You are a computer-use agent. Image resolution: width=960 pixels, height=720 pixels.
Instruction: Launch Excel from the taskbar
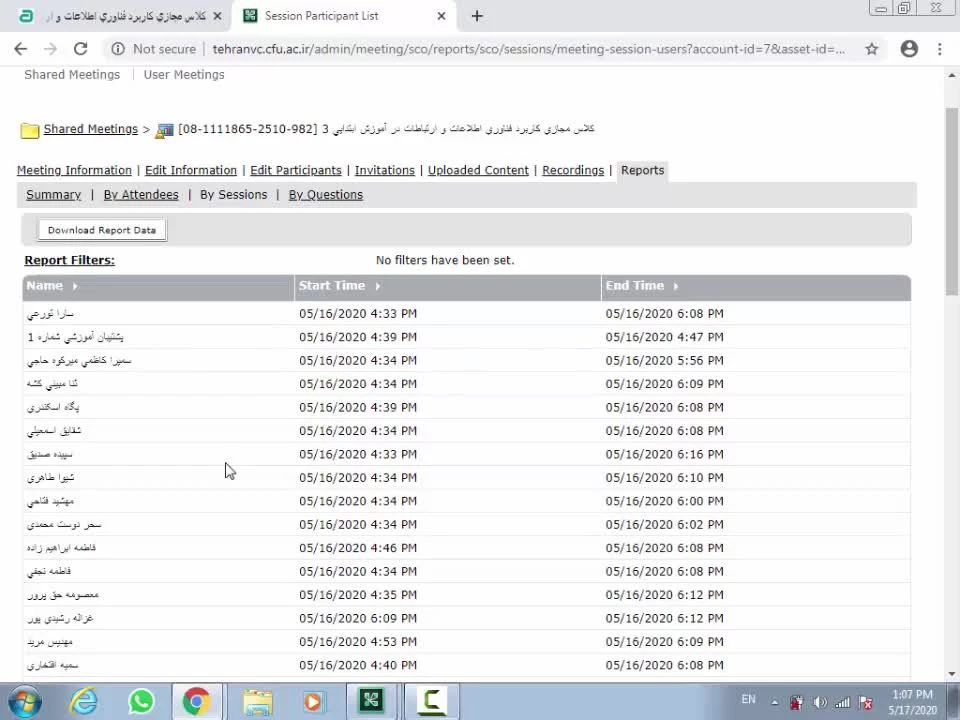click(x=371, y=702)
